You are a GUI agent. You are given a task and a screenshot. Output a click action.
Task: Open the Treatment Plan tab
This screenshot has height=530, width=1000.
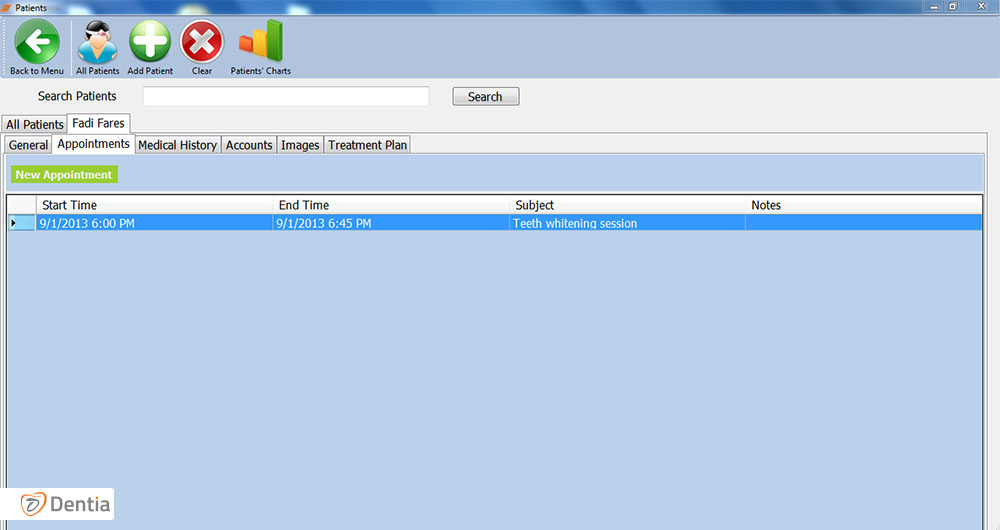click(x=367, y=145)
